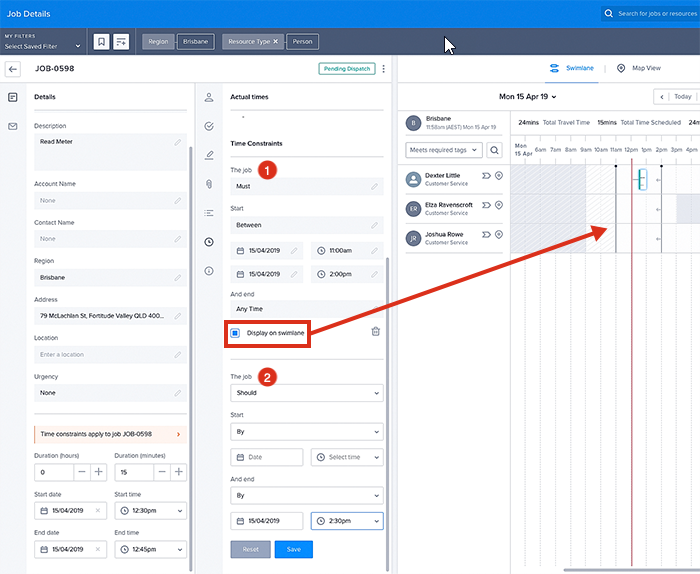Click the Pending Dispatch status badge
700x574 pixels.
[x=347, y=69]
